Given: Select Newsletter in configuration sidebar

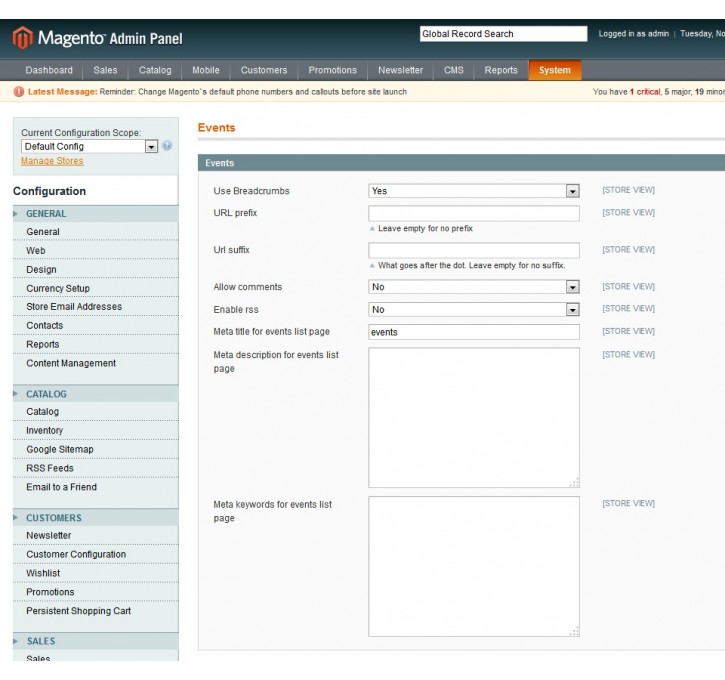Looking at the screenshot, I should 95,535.
